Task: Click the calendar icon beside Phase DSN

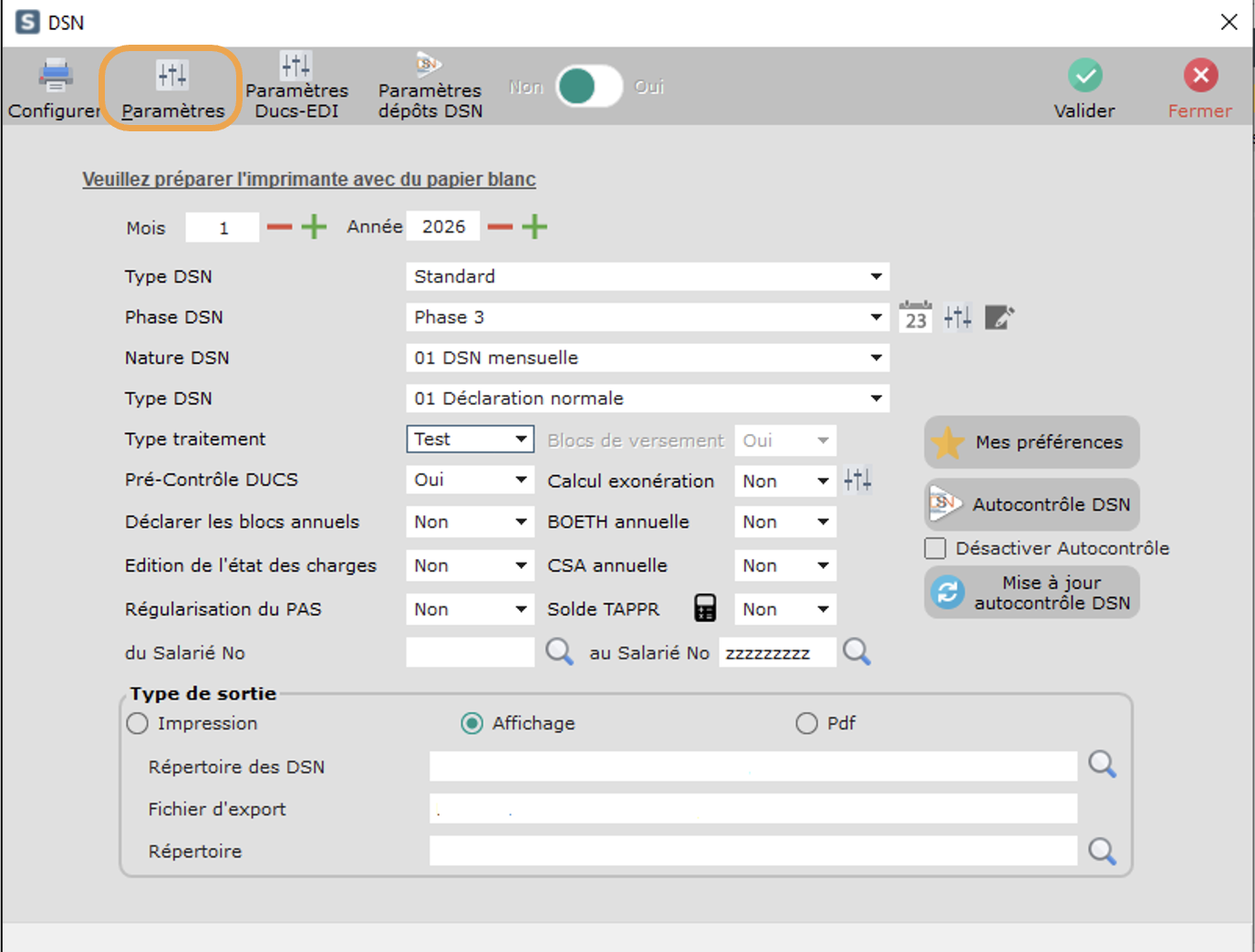Action: (915, 317)
